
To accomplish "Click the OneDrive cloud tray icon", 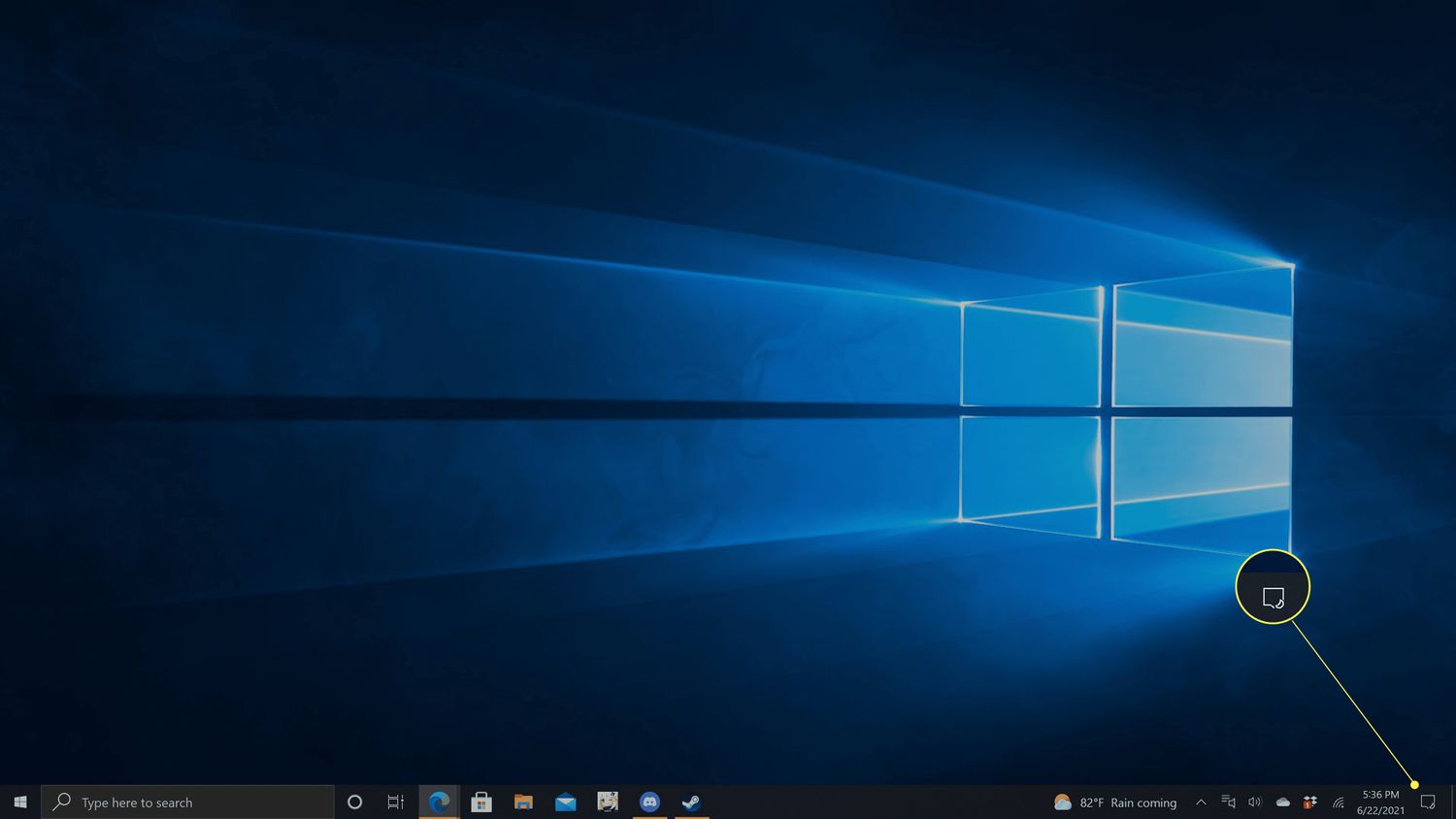I will point(1282,803).
